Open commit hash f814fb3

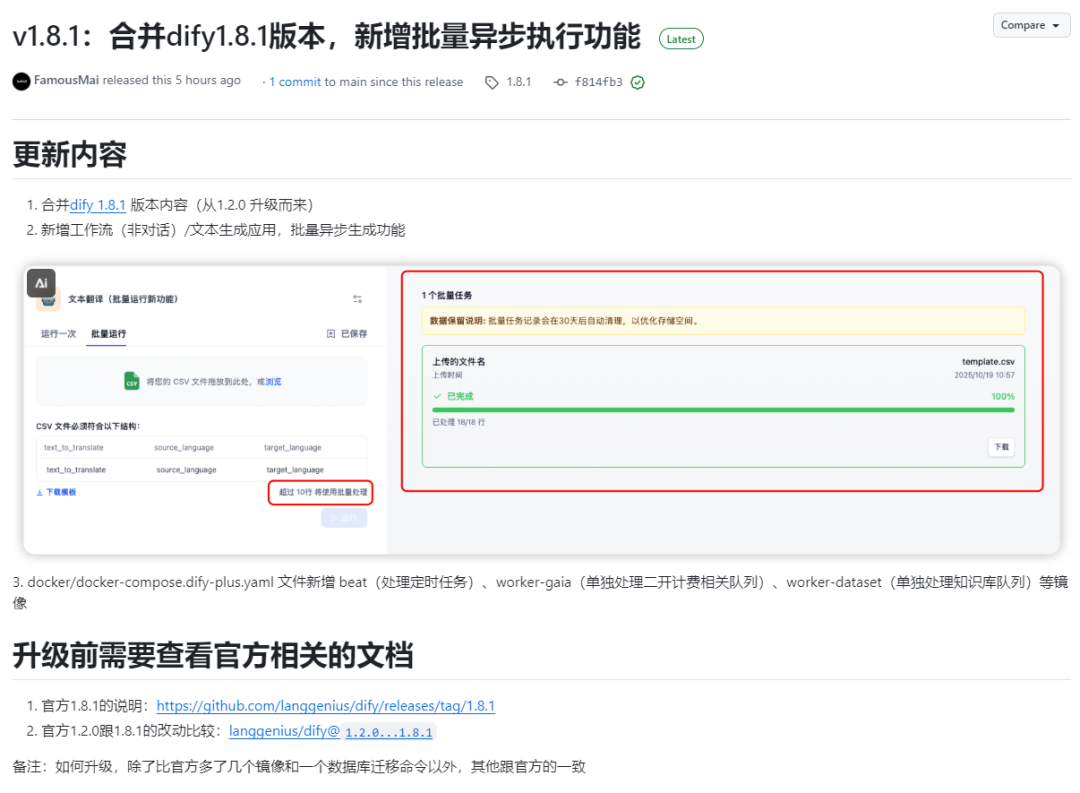point(599,81)
